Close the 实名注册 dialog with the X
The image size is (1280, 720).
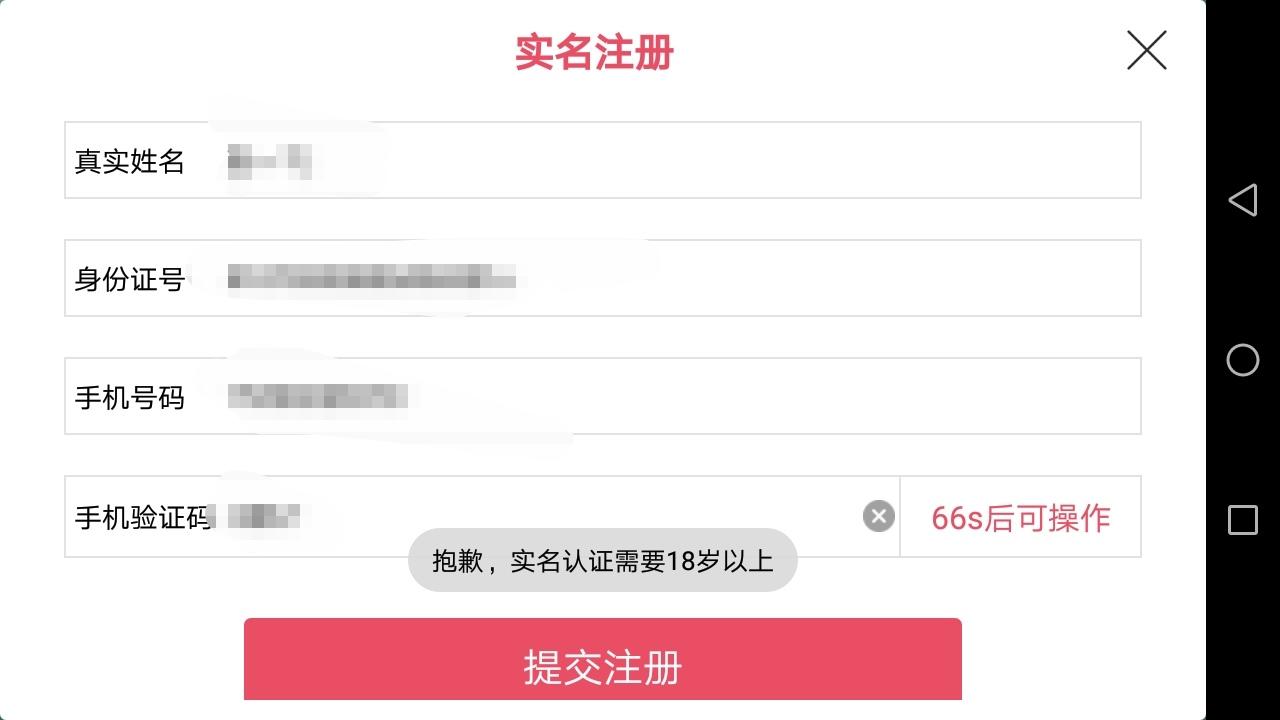tap(1146, 50)
